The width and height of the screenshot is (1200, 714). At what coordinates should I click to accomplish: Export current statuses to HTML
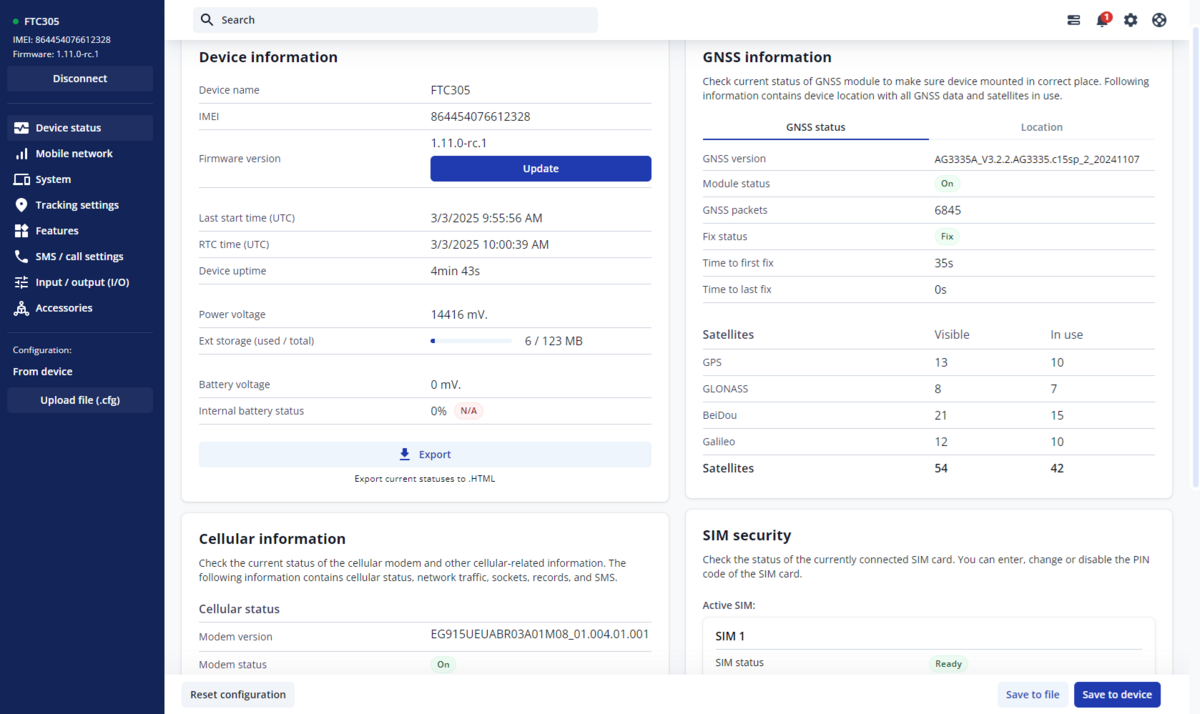pos(424,454)
